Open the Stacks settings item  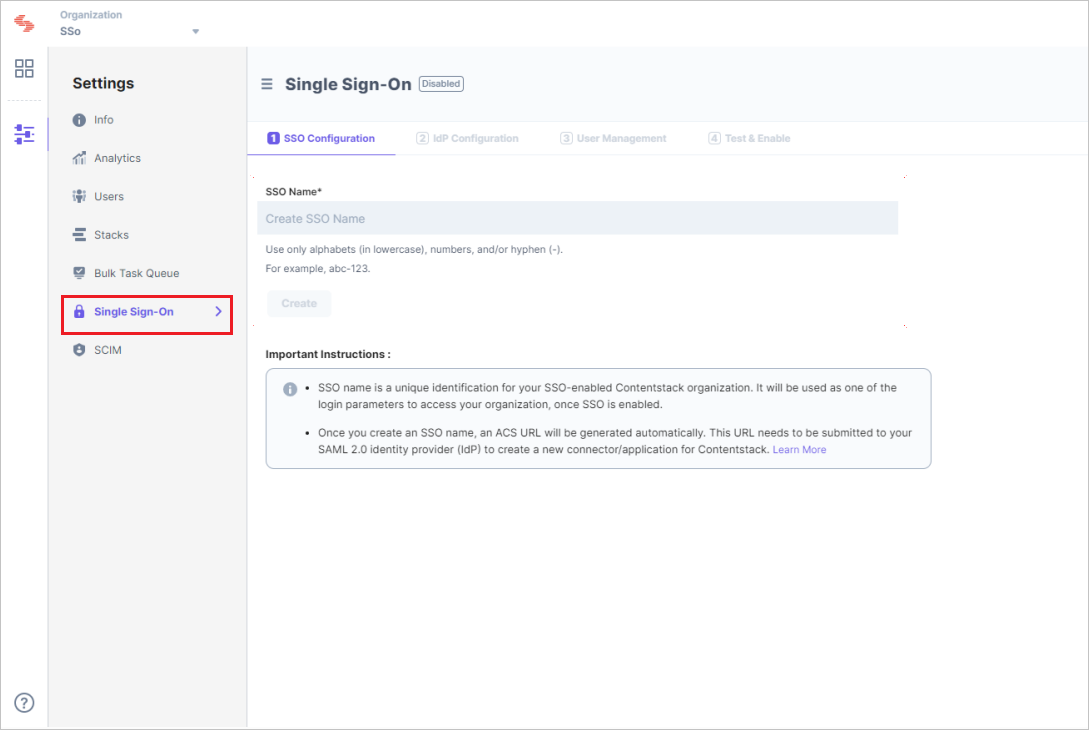tap(79, 234)
